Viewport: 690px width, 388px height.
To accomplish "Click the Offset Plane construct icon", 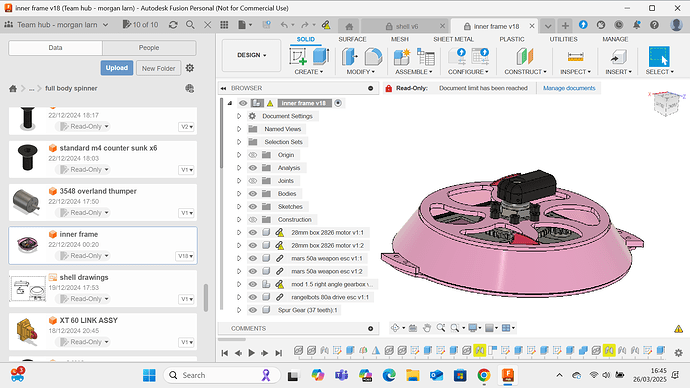I will click(525, 57).
